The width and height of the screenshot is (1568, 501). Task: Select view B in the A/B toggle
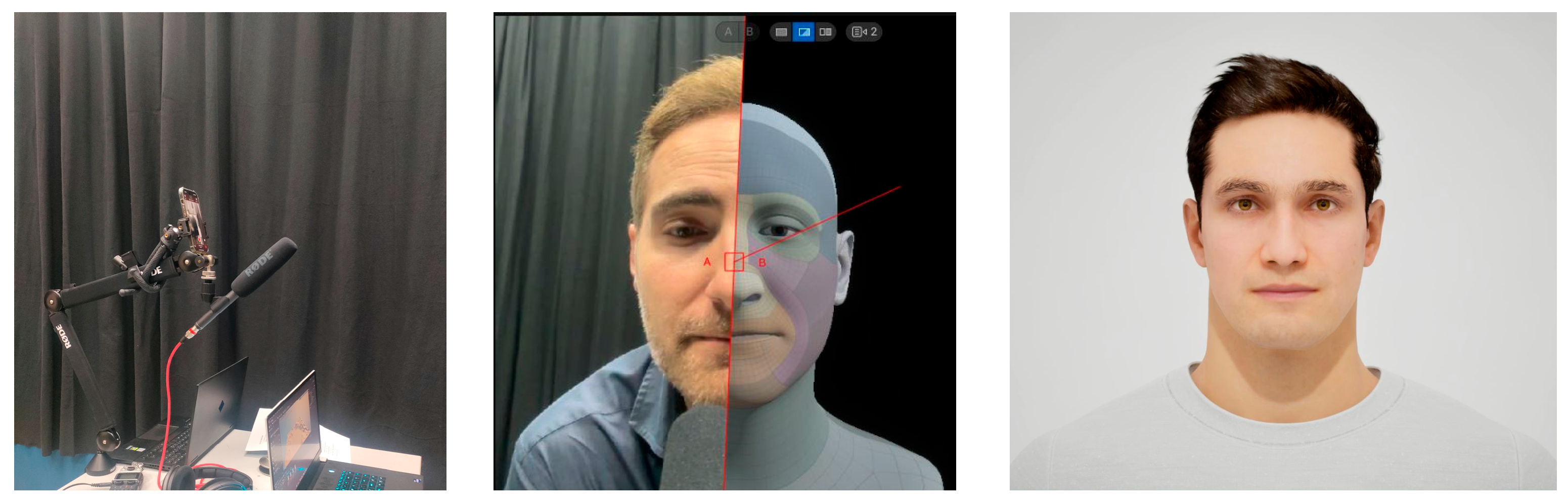coord(749,32)
